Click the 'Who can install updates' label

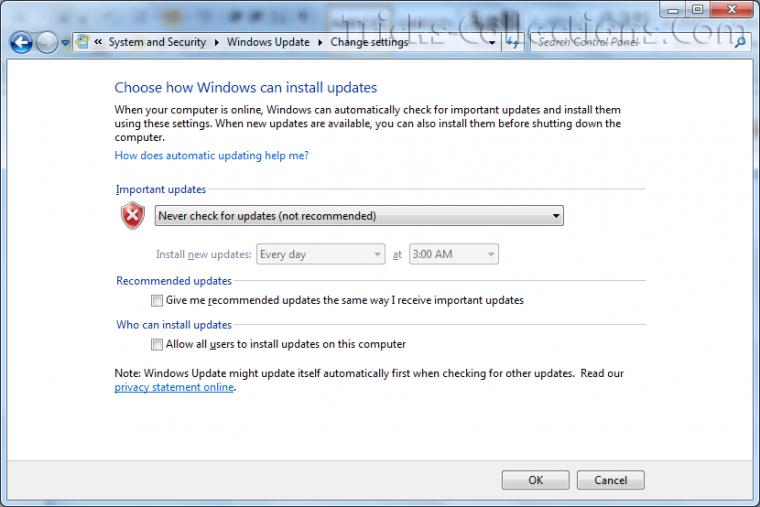(x=174, y=325)
